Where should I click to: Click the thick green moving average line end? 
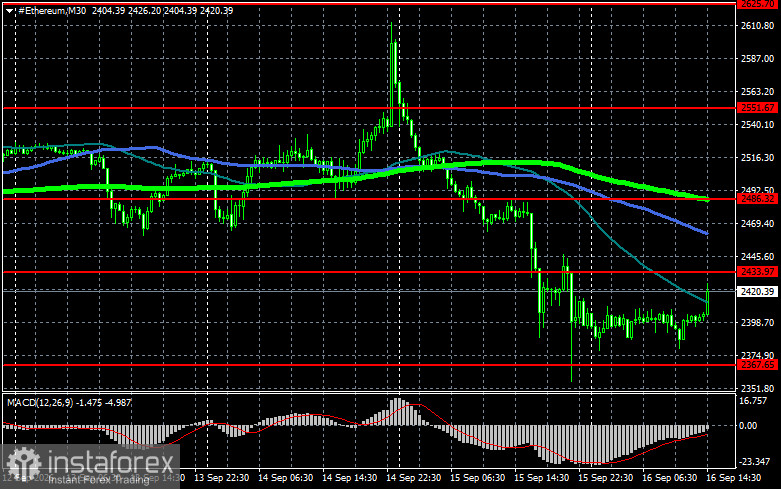click(x=707, y=199)
